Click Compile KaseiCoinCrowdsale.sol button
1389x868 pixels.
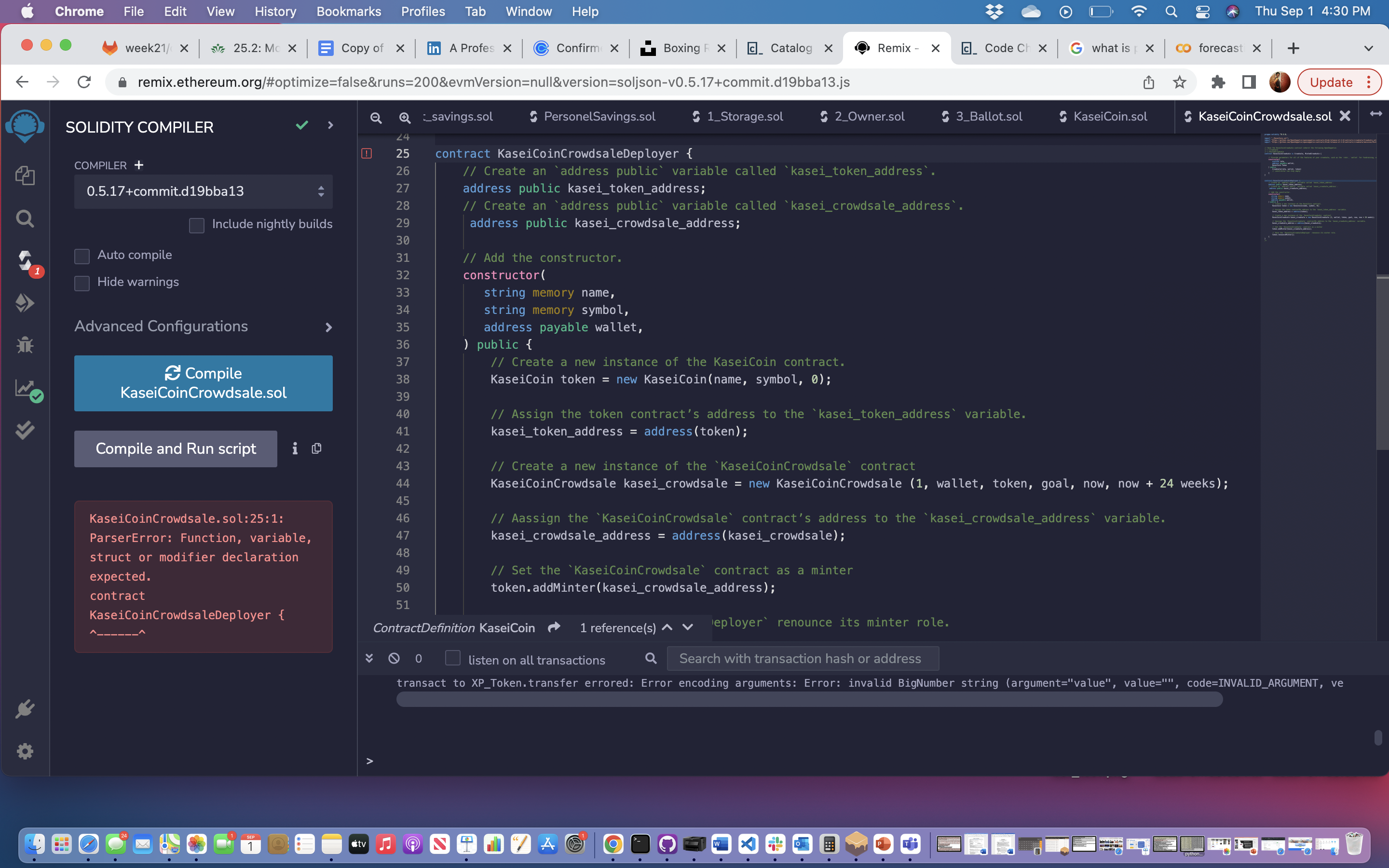203,383
